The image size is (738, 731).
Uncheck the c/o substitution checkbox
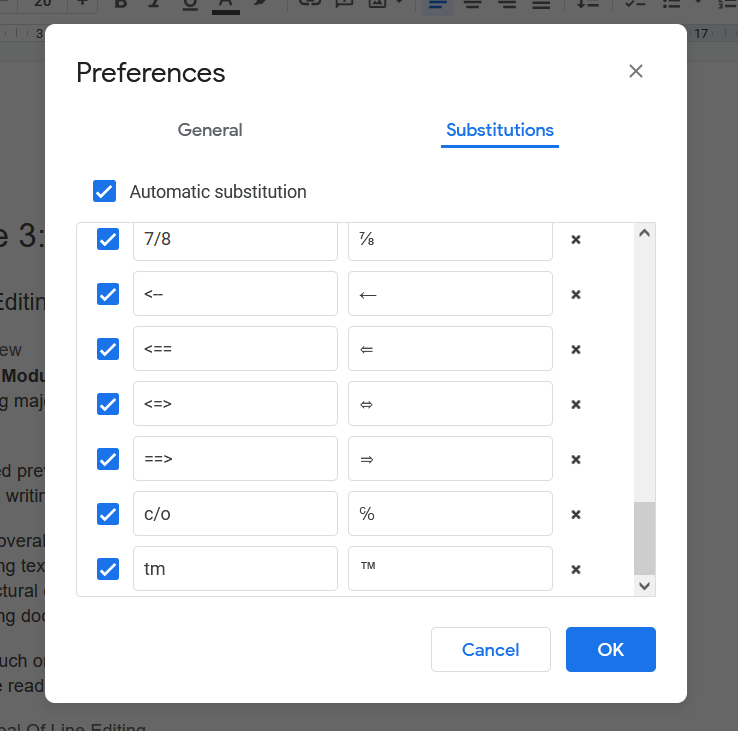coord(108,514)
